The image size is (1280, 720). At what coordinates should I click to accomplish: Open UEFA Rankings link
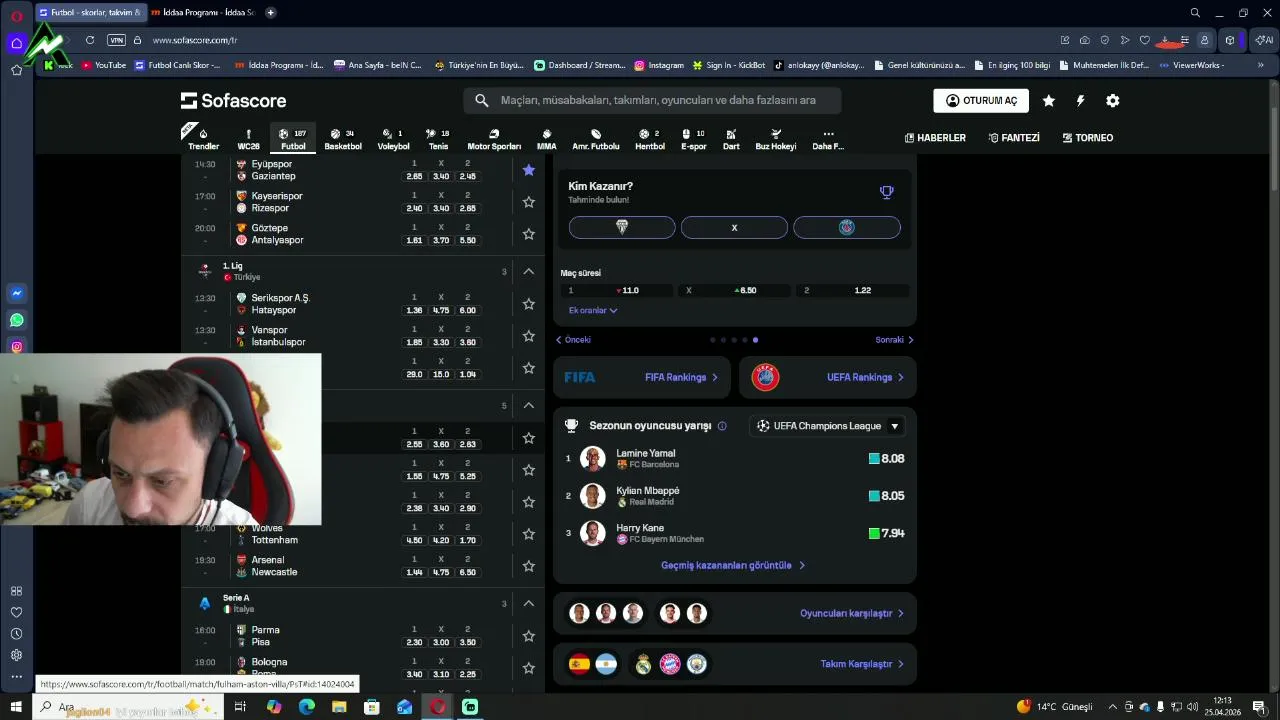coord(865,377)
